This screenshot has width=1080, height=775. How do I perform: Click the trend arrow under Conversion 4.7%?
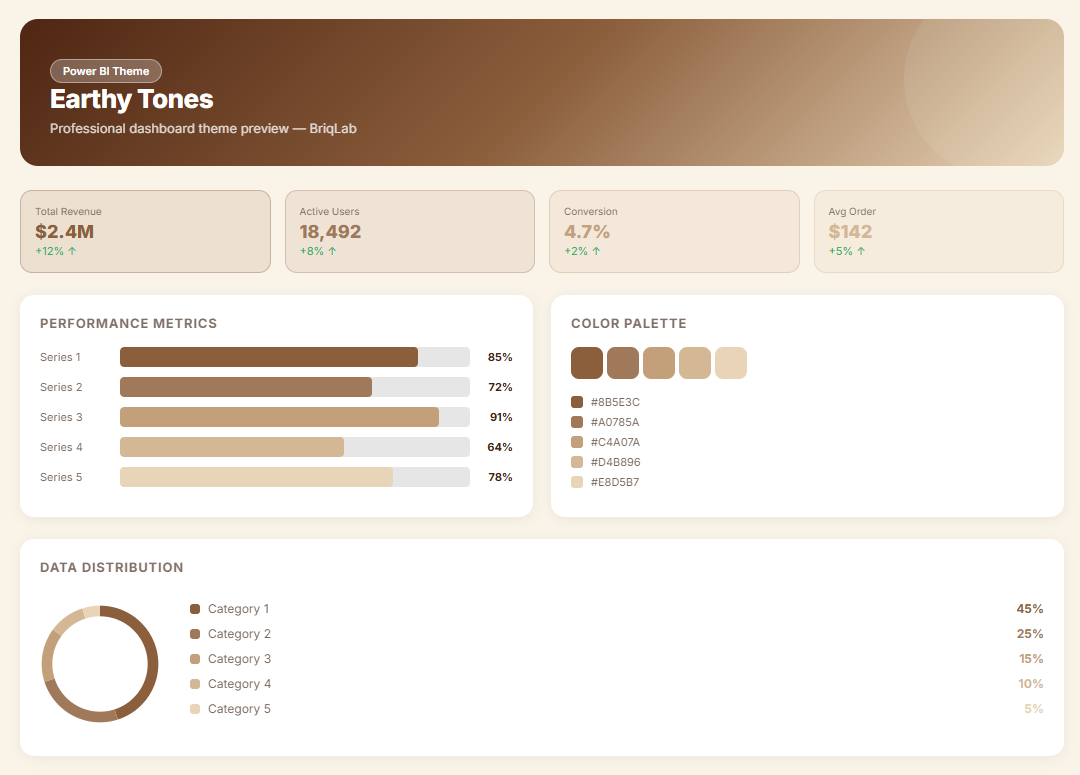(x=596, y=251)
